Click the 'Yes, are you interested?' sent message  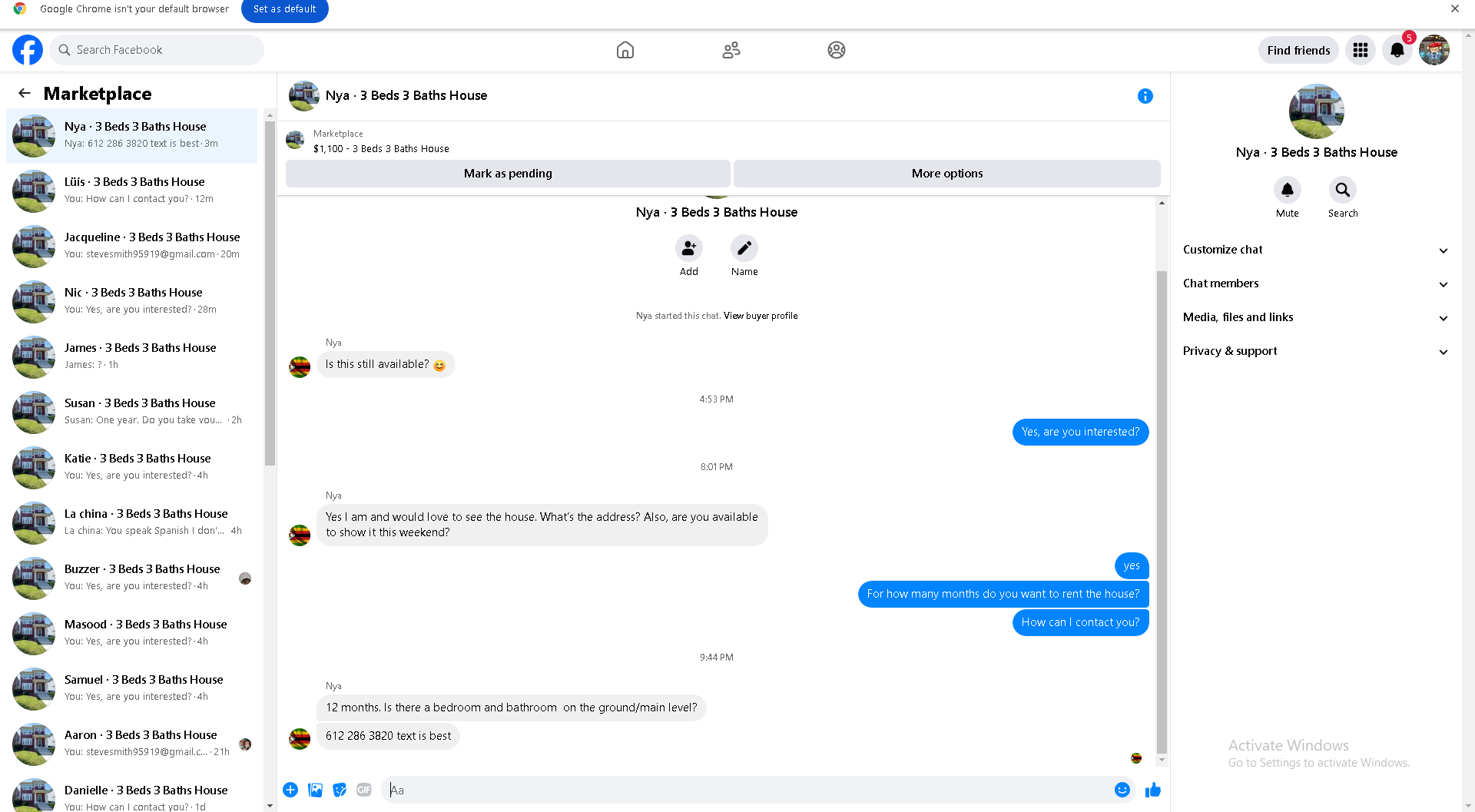(x=1080, y=432)
